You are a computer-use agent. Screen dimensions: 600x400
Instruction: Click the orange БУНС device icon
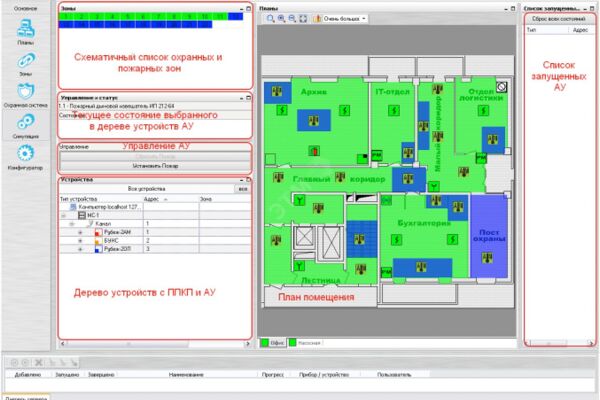coord(98,241)
